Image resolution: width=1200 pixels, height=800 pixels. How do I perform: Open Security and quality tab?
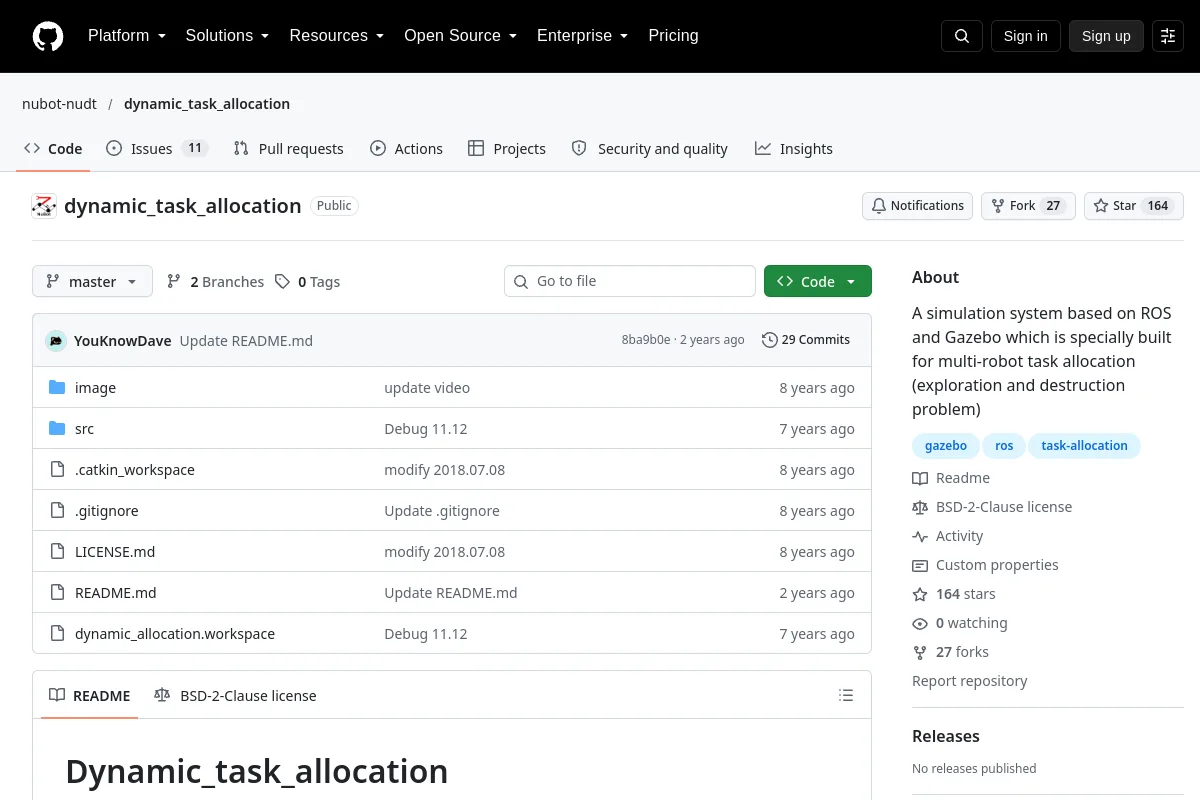(x=649, y=148)
